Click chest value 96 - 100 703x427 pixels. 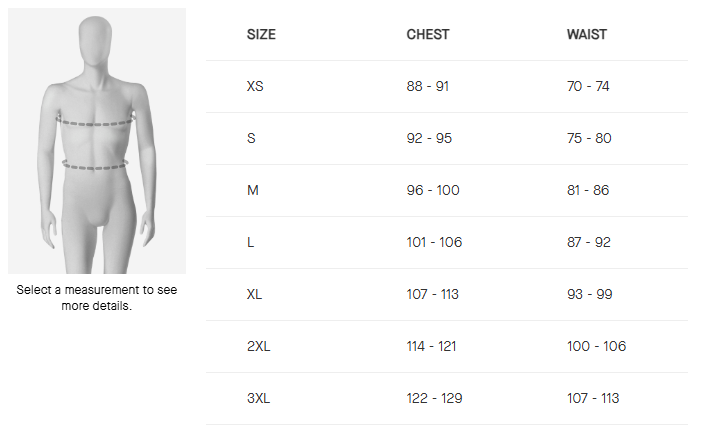tap(433, 190)
